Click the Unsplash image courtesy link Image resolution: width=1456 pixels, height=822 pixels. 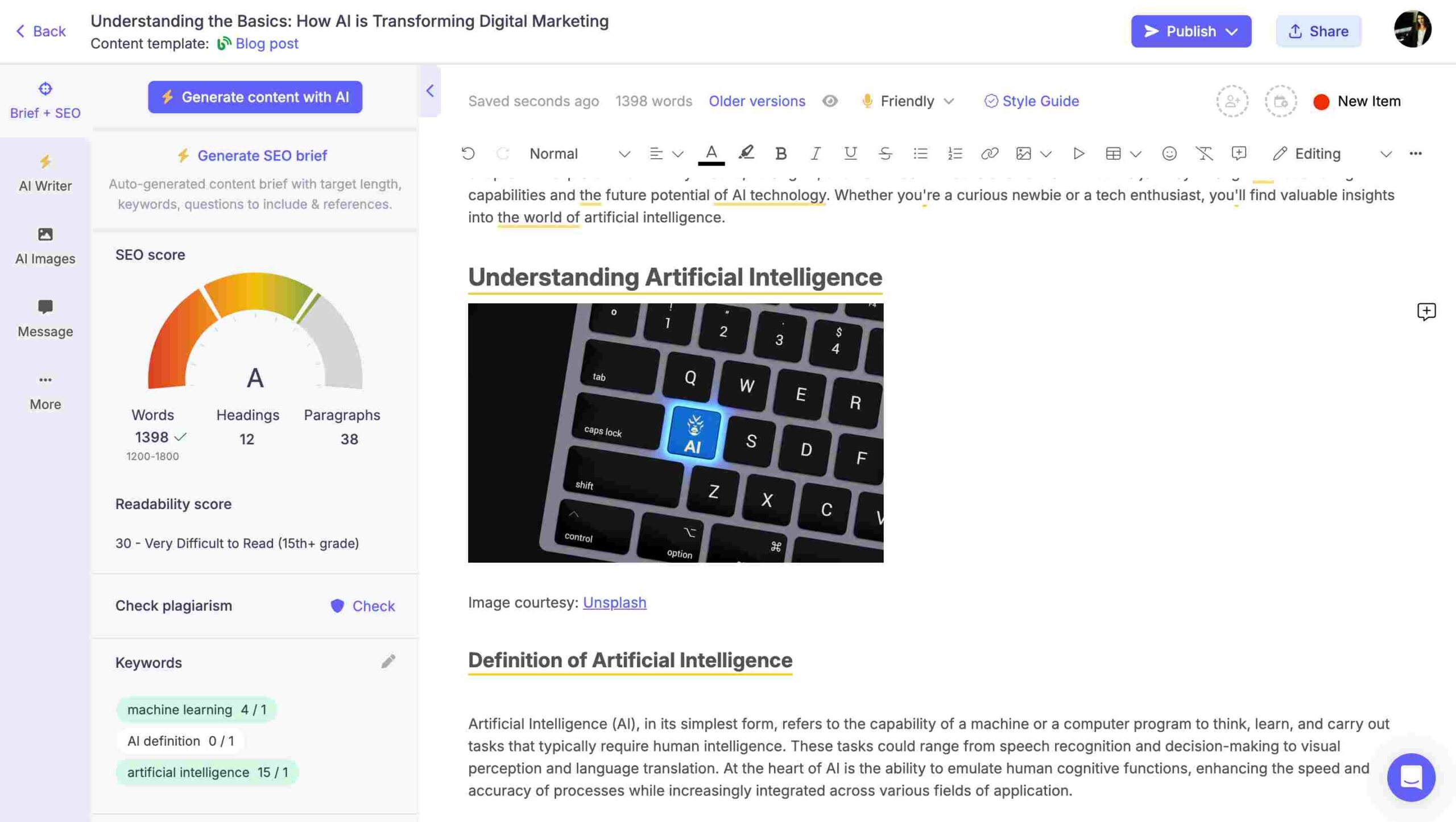614,602
